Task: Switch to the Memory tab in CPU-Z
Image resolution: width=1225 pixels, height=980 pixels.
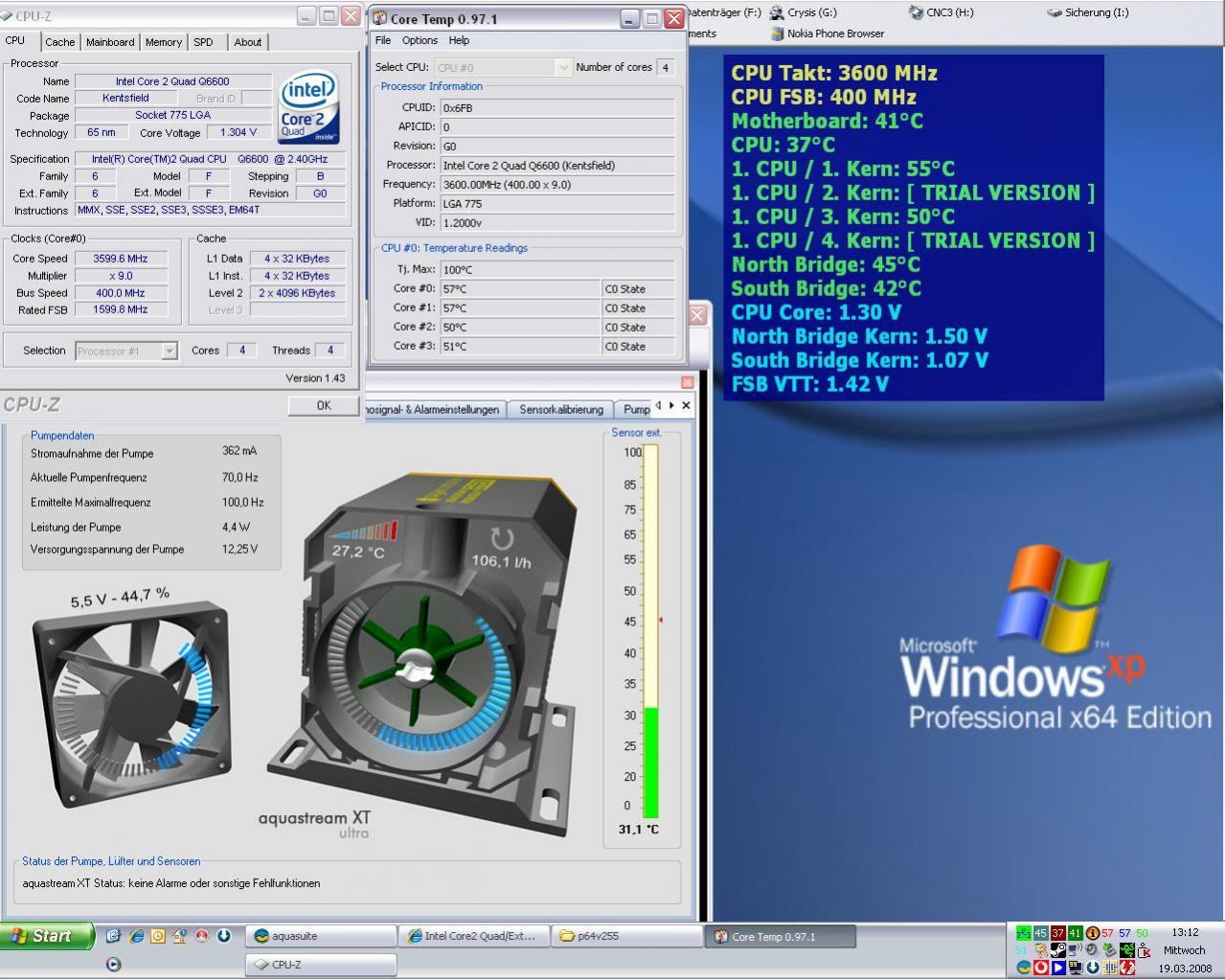Action: pos(164,42)
